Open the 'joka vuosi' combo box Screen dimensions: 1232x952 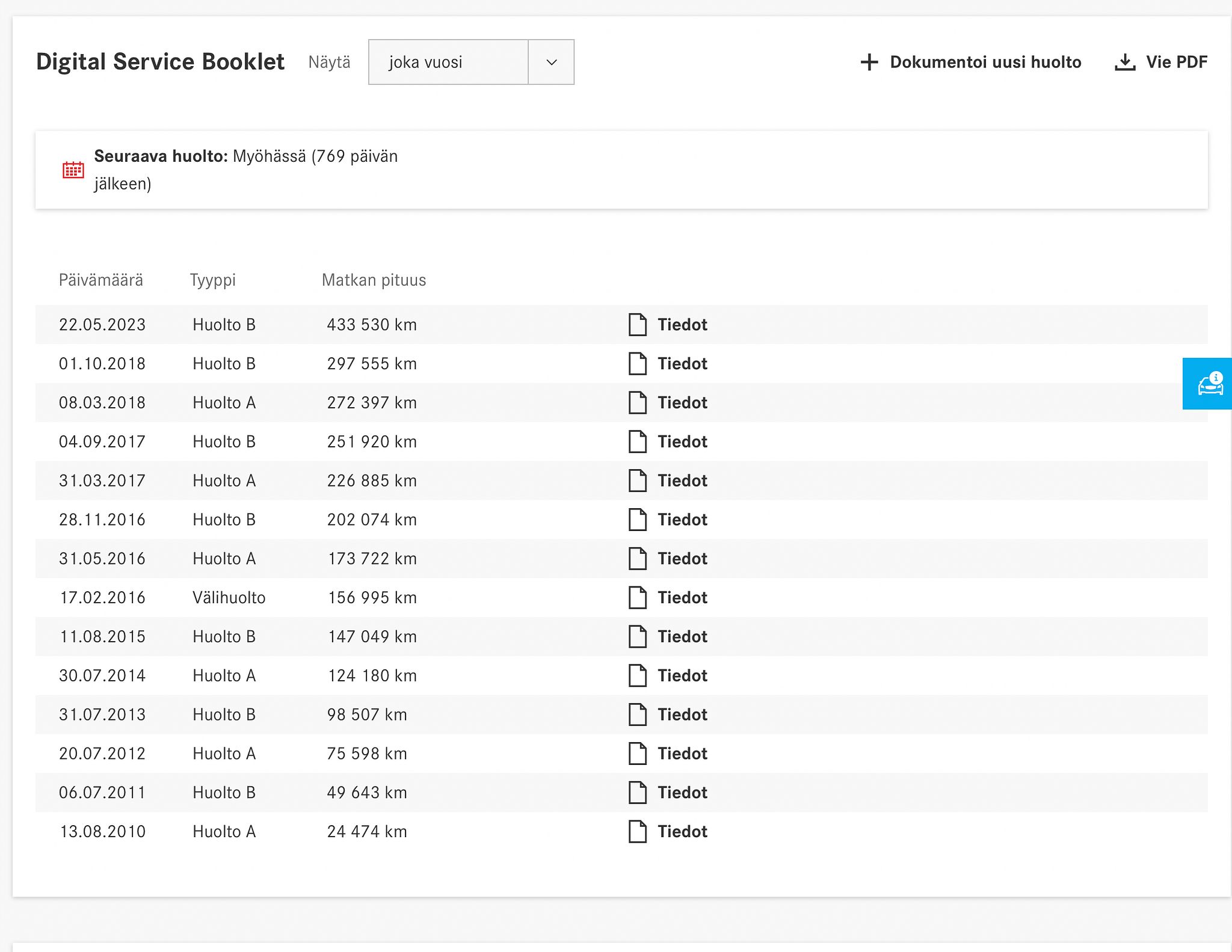(471, 62)
